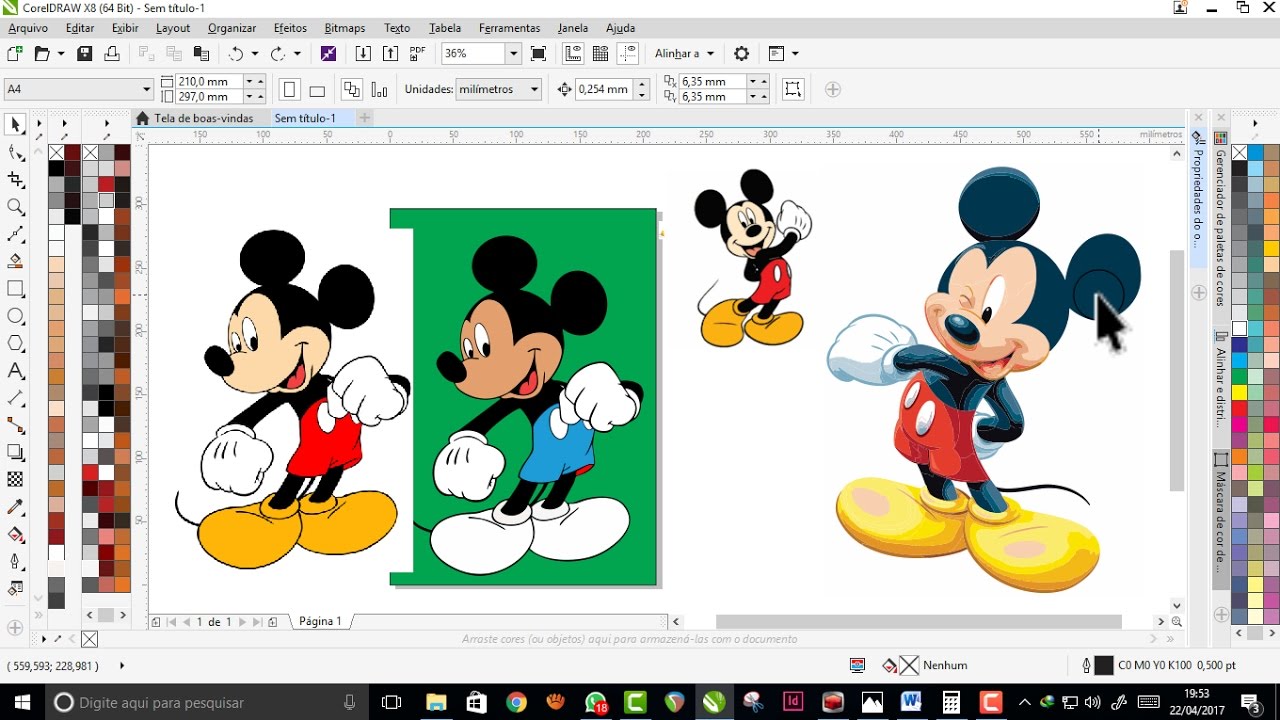Image resolution: width=1280 pixels, height=720 pixels.
Task: Toggle apply layout to all pages
Action: coord(351,89)
